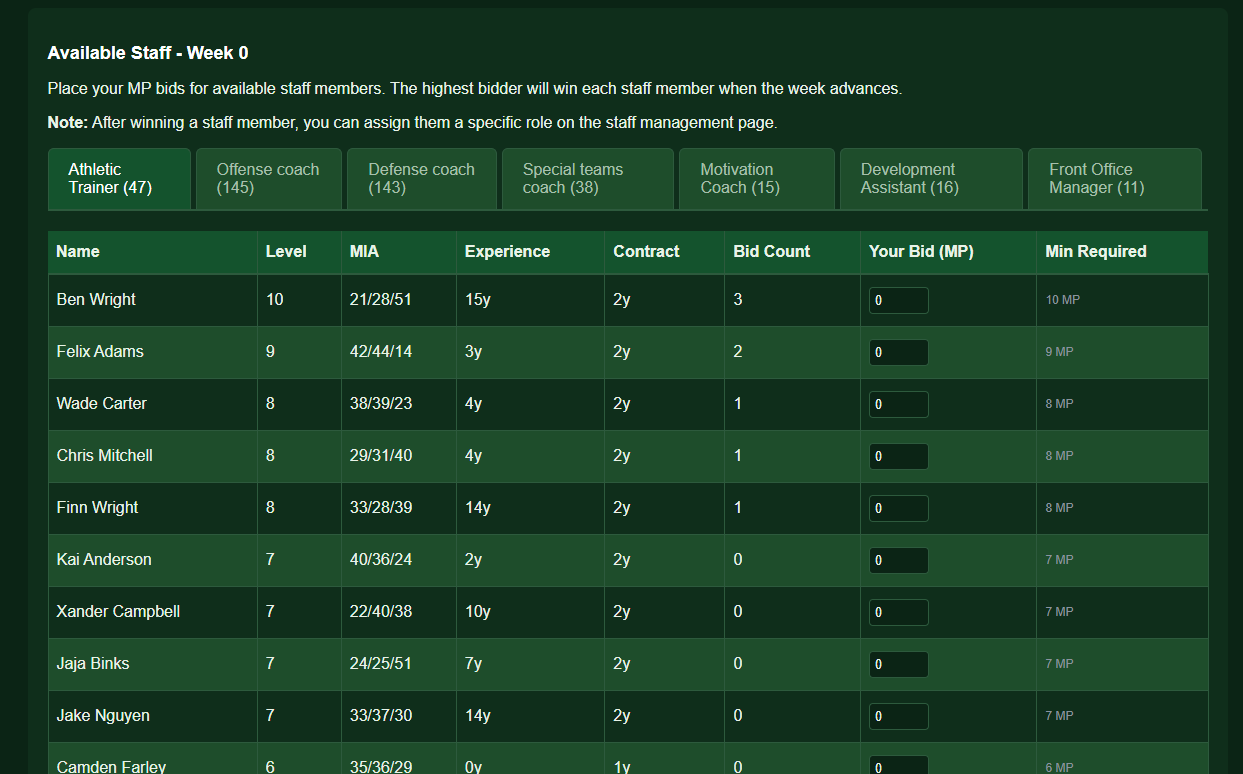The width and height of the screenshot is (1243, 774).
Task: Switch to the Offense coach tab
Action: click(268, 179)
